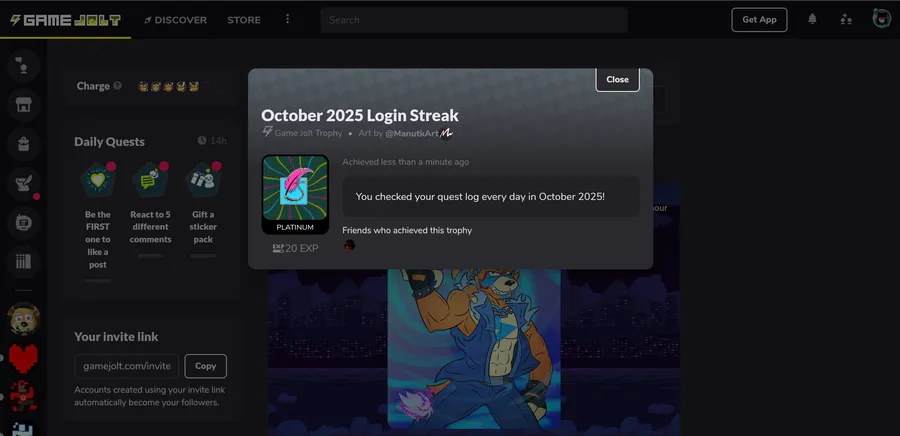The image size is (900, 436).
Task: Click the user avatar in top-right corner
Action: coord(882,19)
